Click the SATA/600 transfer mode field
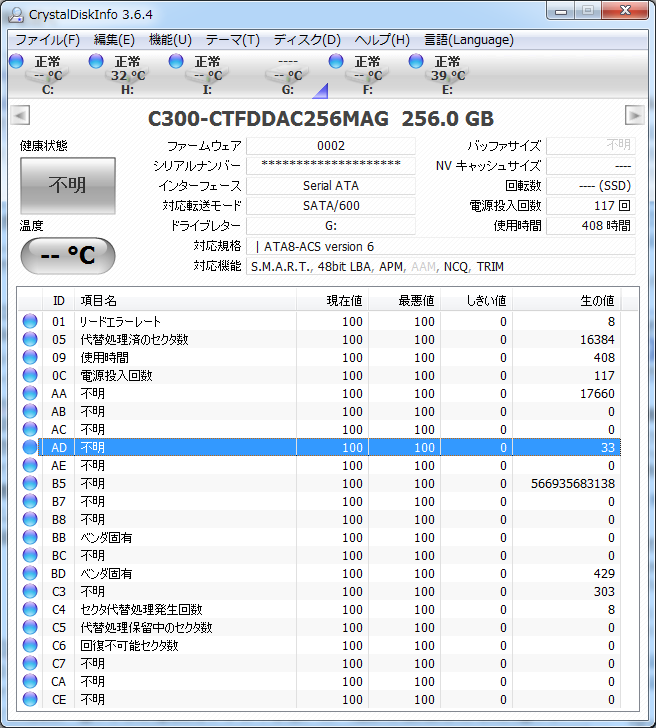 click(331, 206)
